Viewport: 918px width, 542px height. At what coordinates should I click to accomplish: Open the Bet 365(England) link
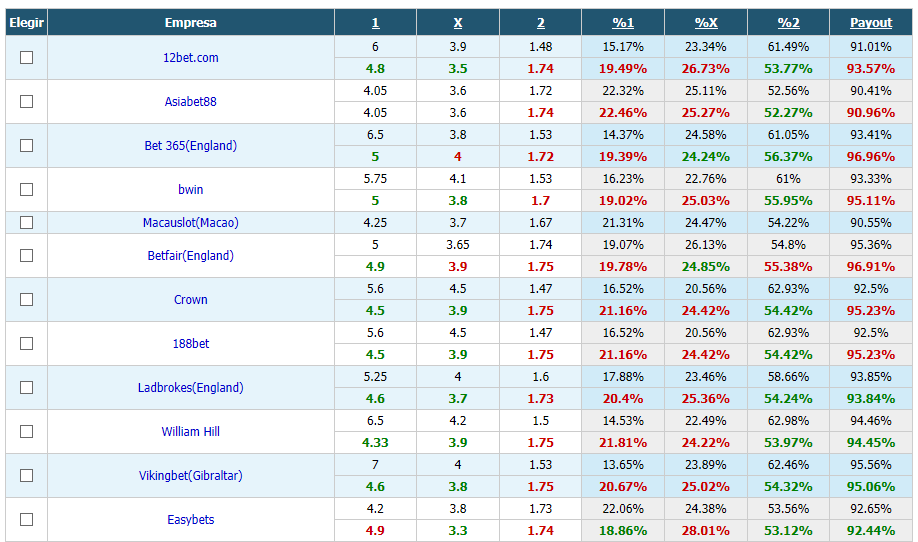tap(191, 145)
